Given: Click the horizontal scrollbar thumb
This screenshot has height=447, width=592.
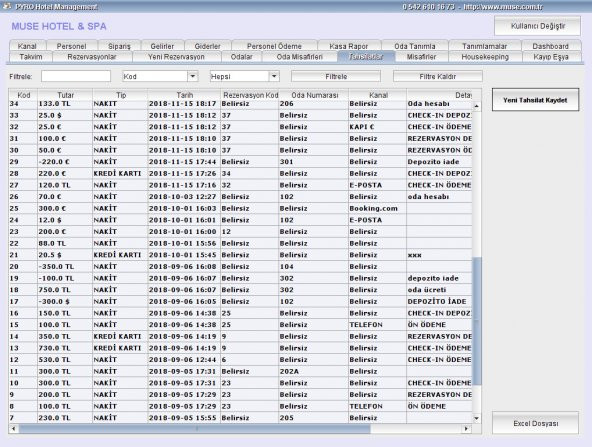Looking at the screenshot, I should tap(194, 429).
